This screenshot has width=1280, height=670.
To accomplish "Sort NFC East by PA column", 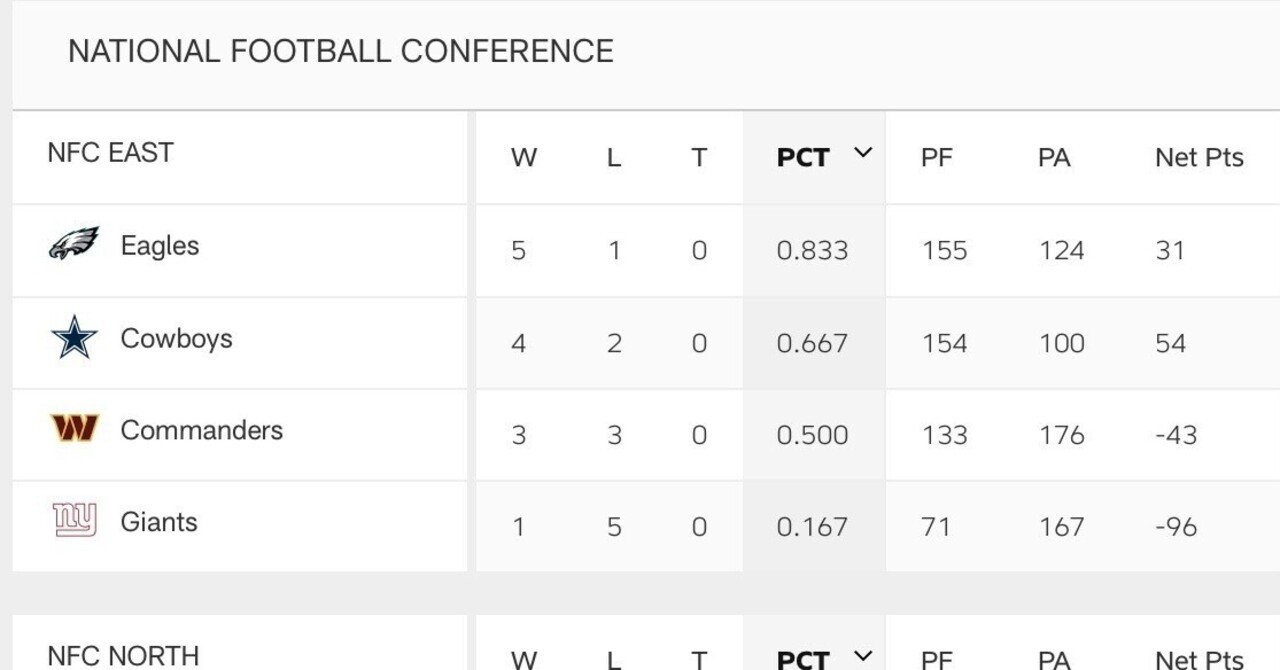I will (x=1054, y=158).
